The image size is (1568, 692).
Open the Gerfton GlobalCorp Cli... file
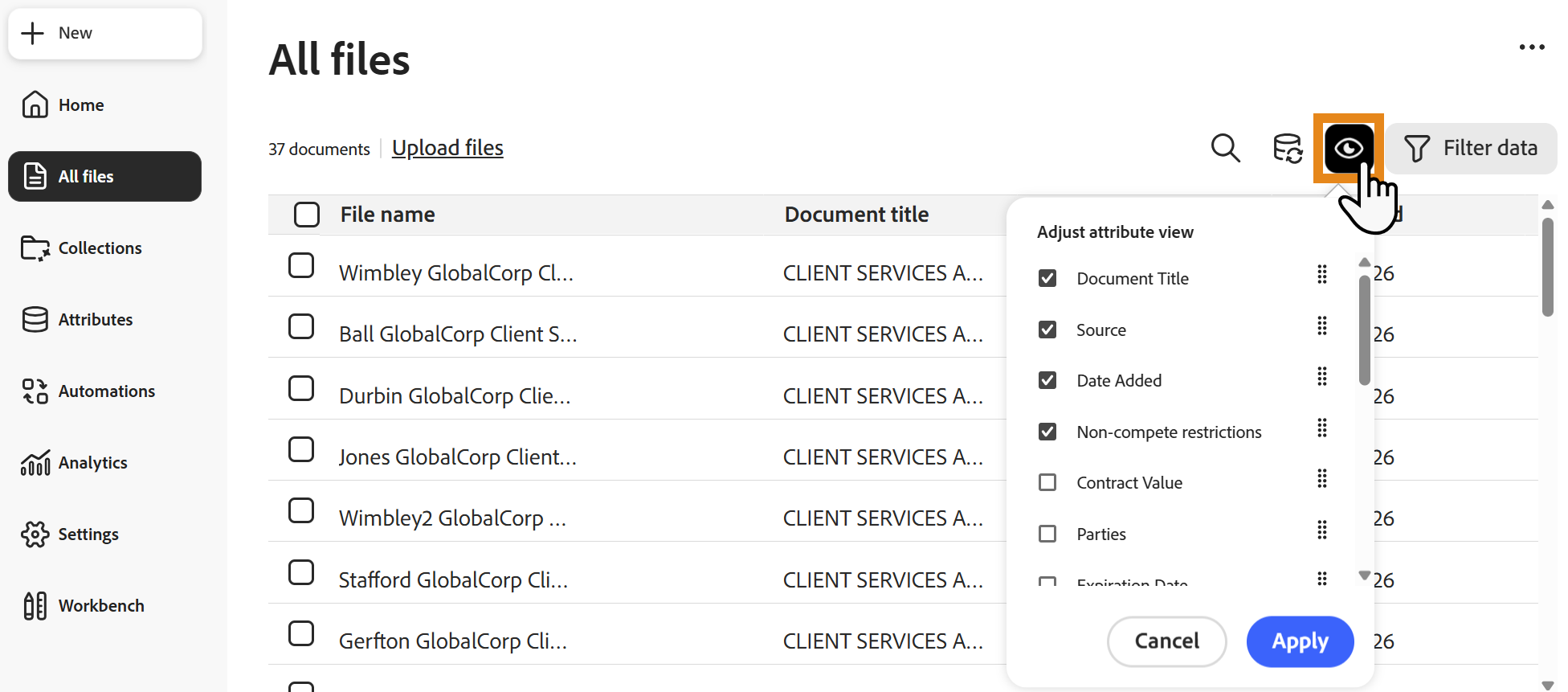[453, 641]
